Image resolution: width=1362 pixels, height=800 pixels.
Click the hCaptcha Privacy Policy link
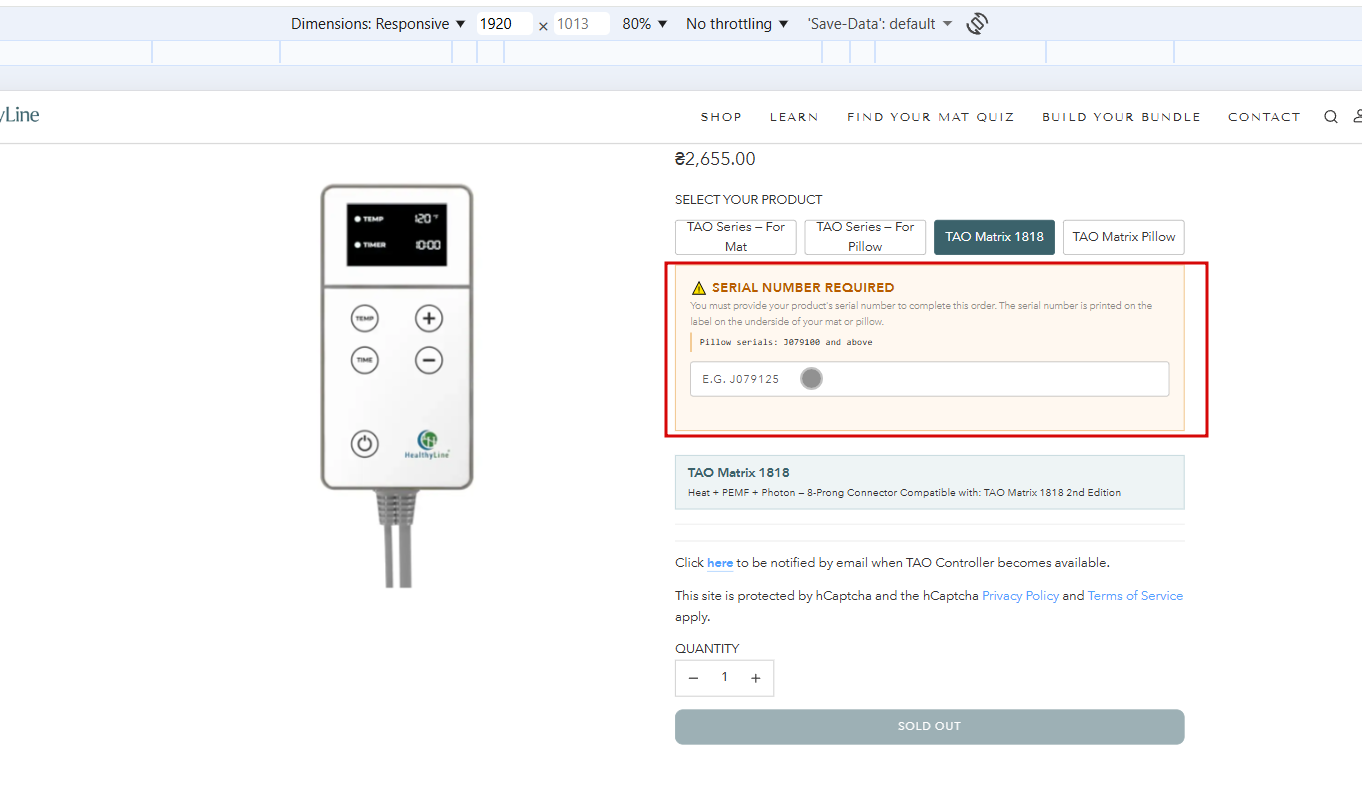[x=1020, y=596]
